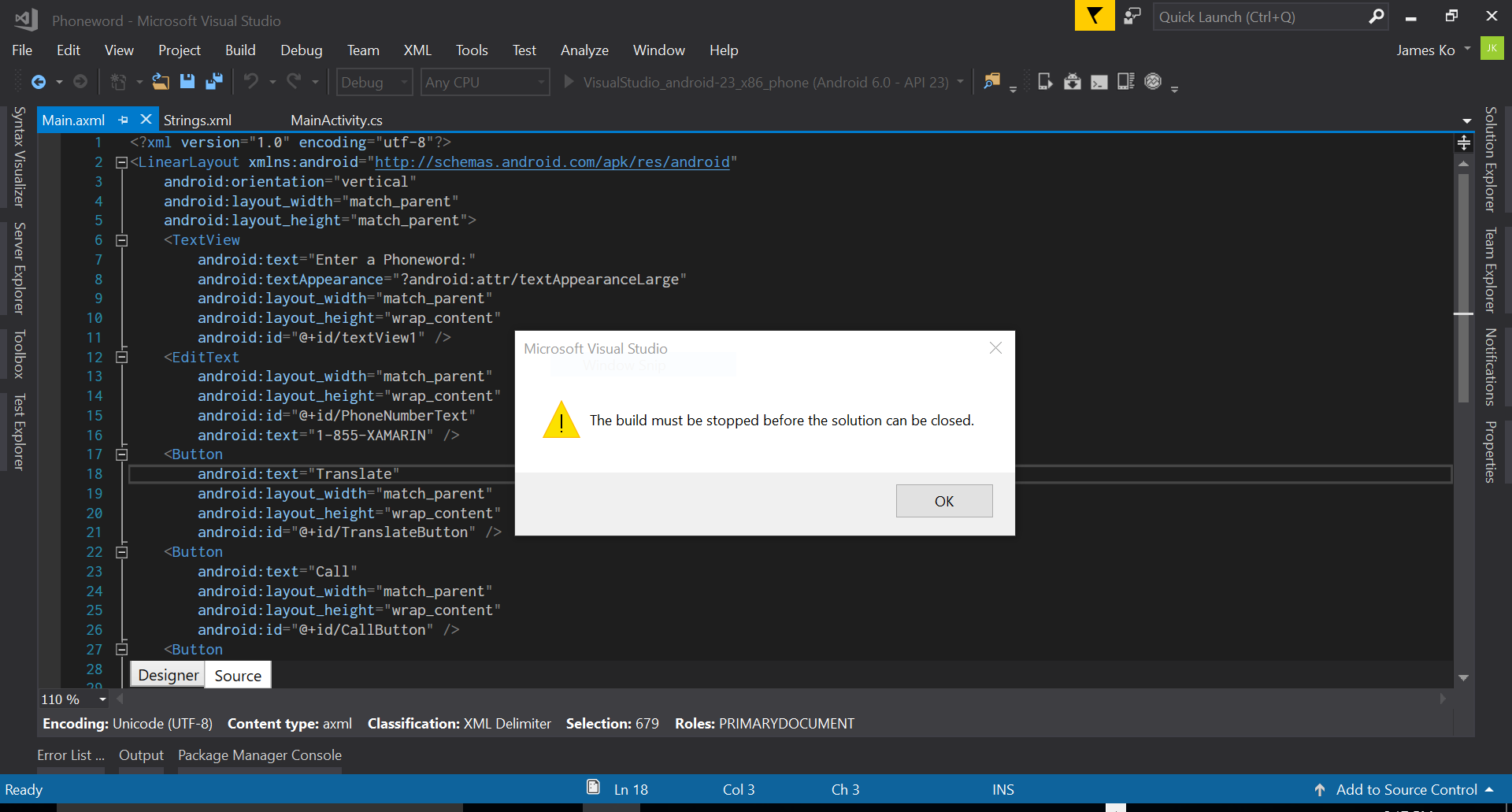The image size is (1512, 812).
Task: Open the Undo history dropdown arrow
Action: coord(272,82)
